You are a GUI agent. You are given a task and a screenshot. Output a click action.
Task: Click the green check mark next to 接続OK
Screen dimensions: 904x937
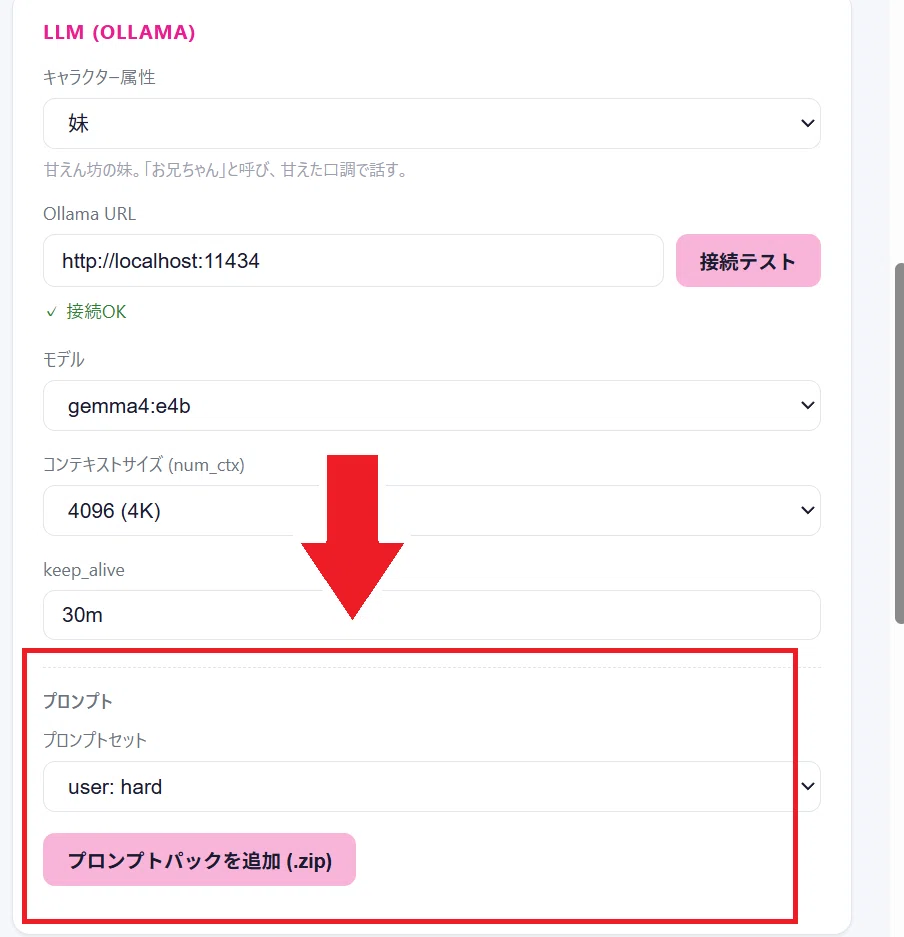point(51,312)
